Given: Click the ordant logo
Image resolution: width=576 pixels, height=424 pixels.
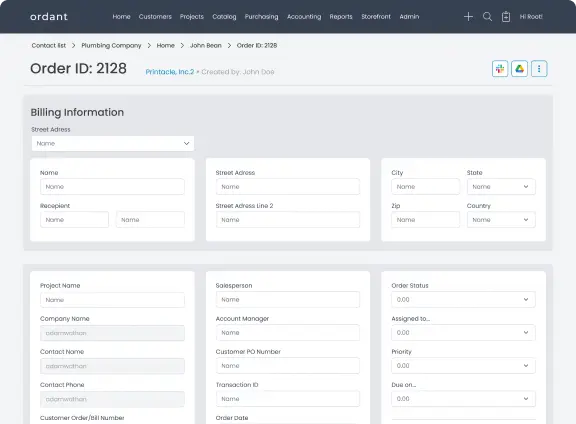Looking at the screenshot, I should pos(49,17).
